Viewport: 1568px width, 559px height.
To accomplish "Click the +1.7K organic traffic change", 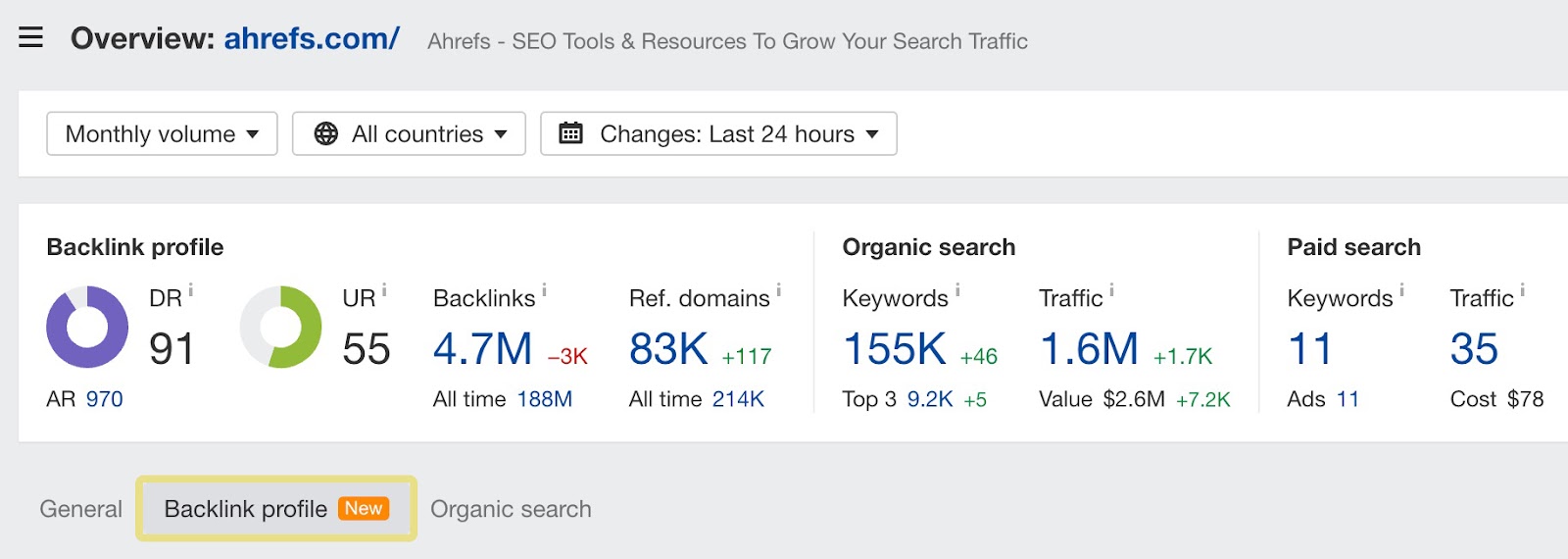I will tap(1183, 357).
